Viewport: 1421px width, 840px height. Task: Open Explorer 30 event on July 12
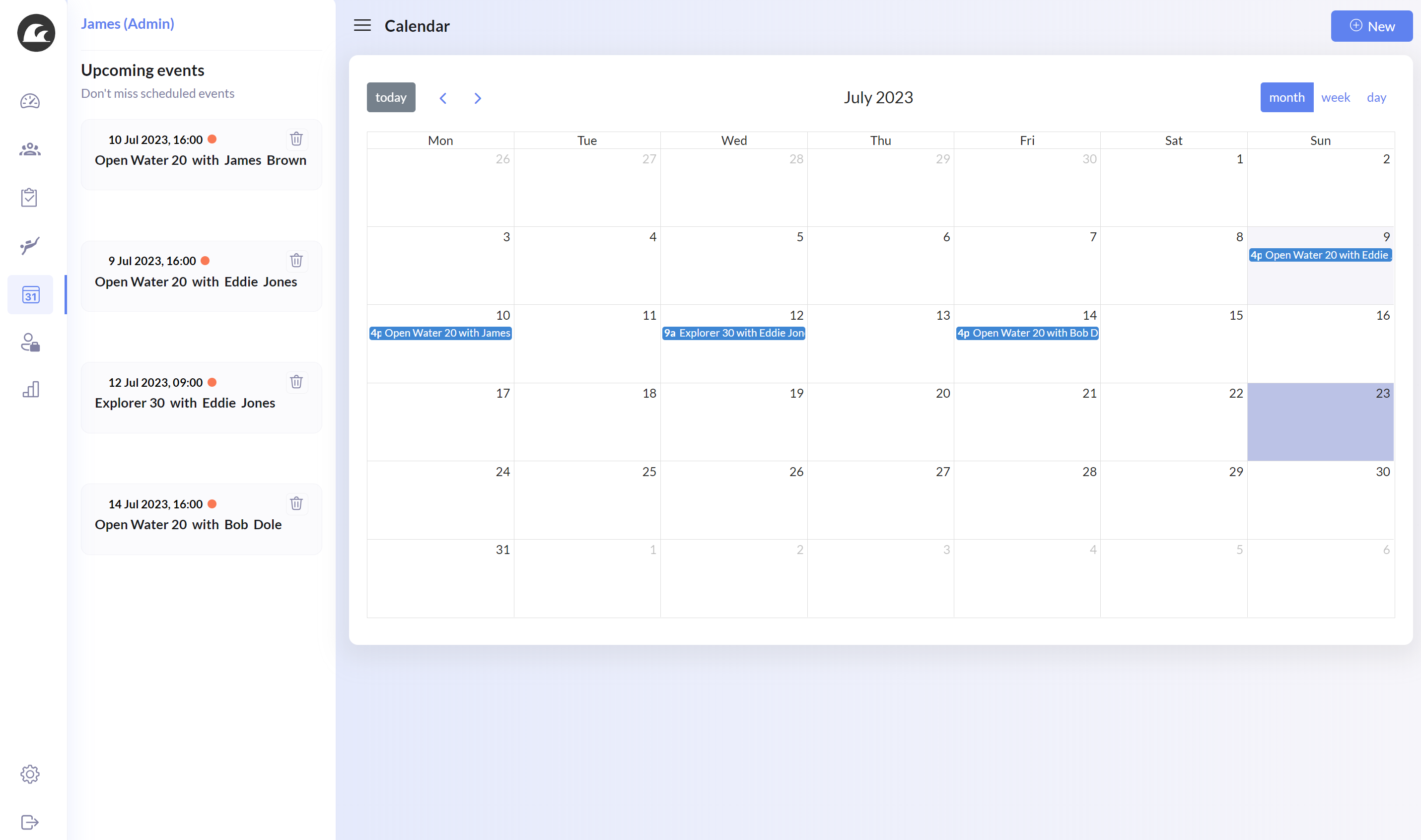click(733, 333)
